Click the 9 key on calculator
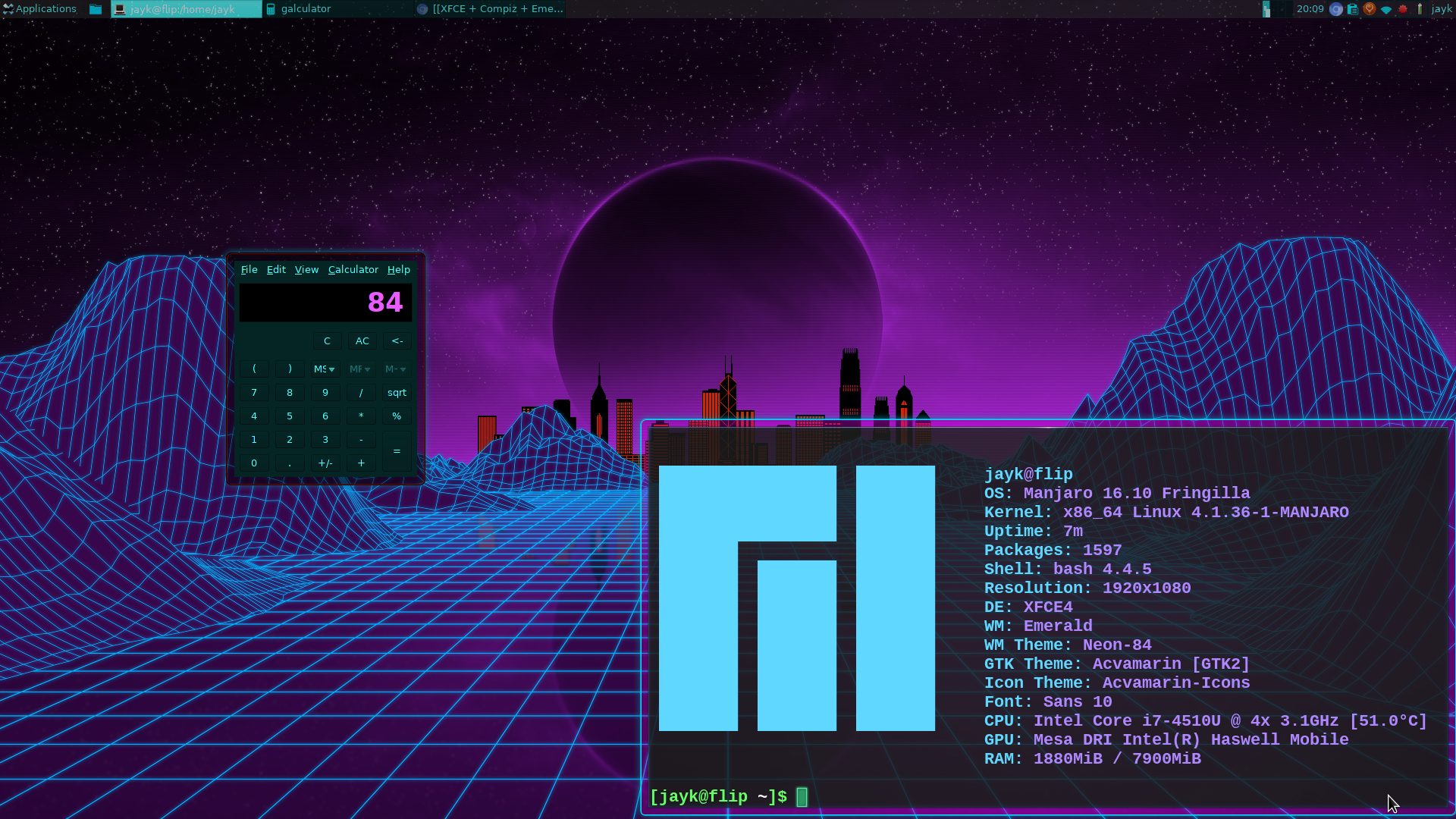 coord(325,392)
